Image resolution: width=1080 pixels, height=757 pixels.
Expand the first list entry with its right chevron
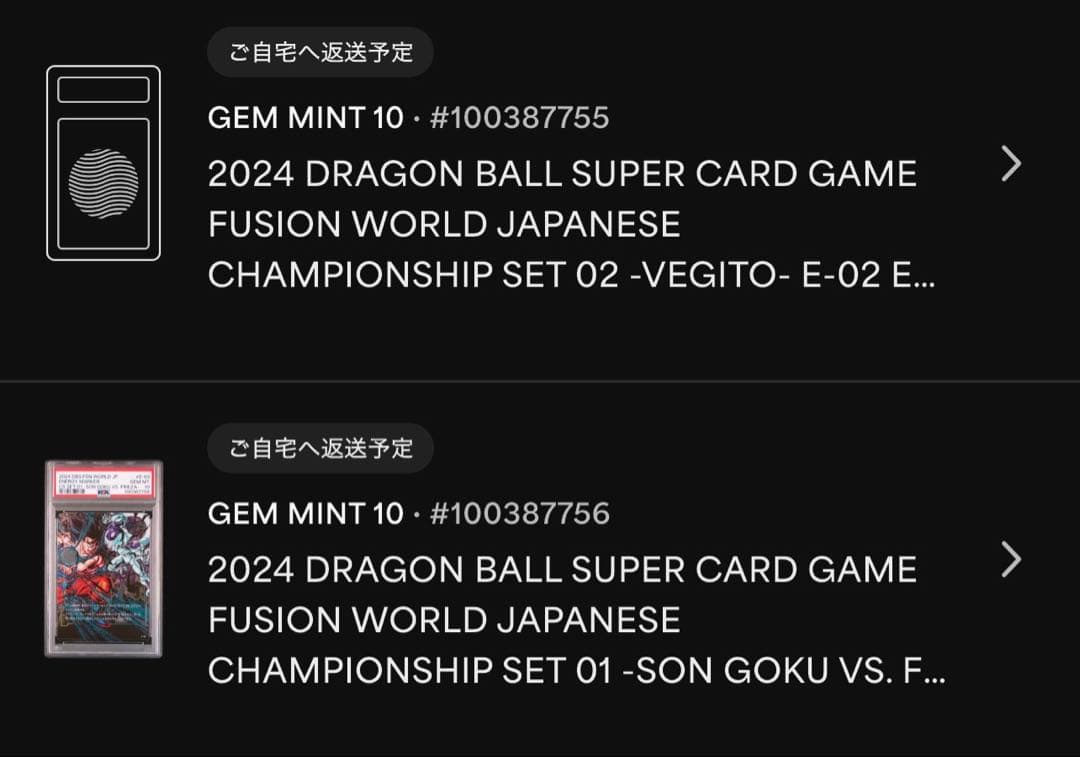tap(1012, 163)
